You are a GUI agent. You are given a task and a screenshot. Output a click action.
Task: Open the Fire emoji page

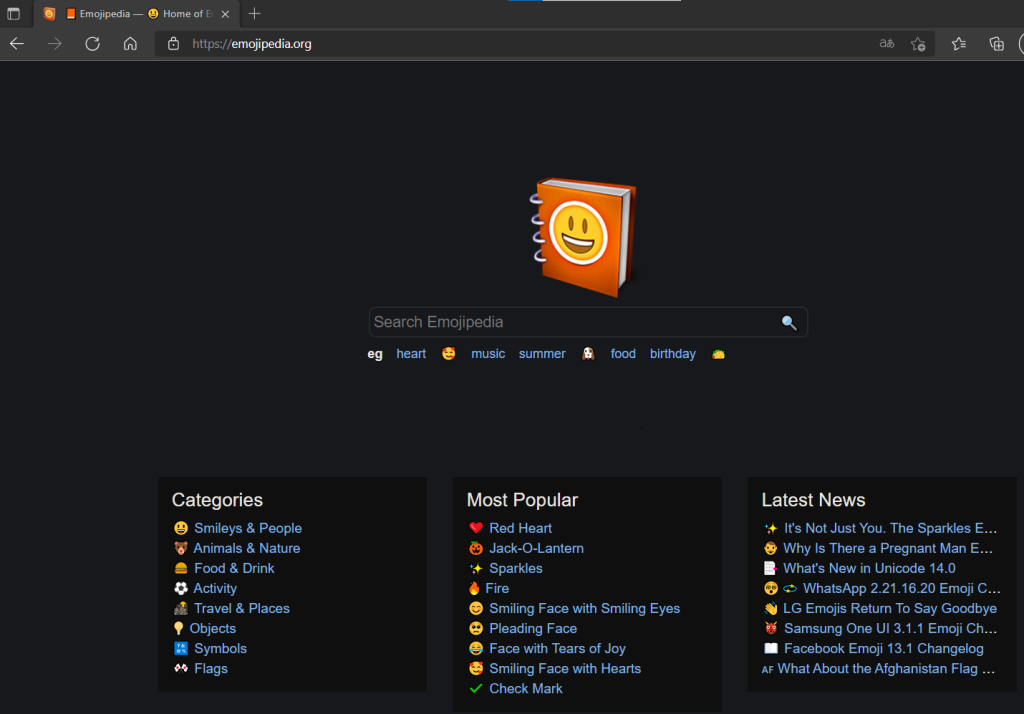[497, 589]
